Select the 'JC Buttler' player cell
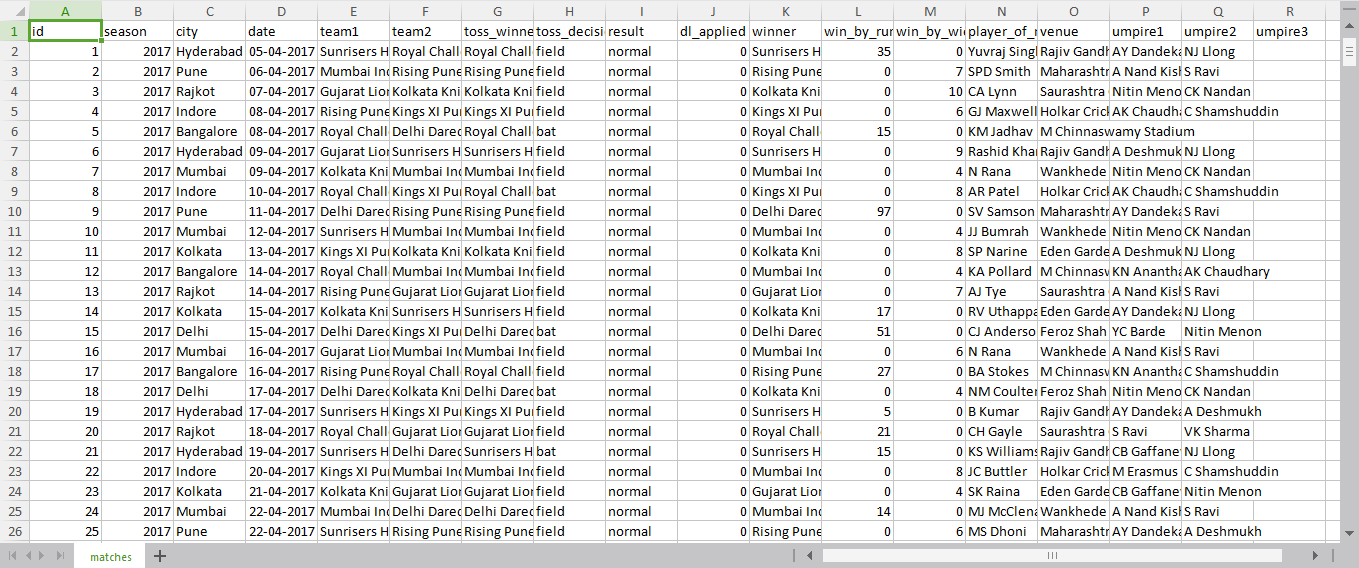This screenshot has width=1359, height=568. pos(1001,471)
